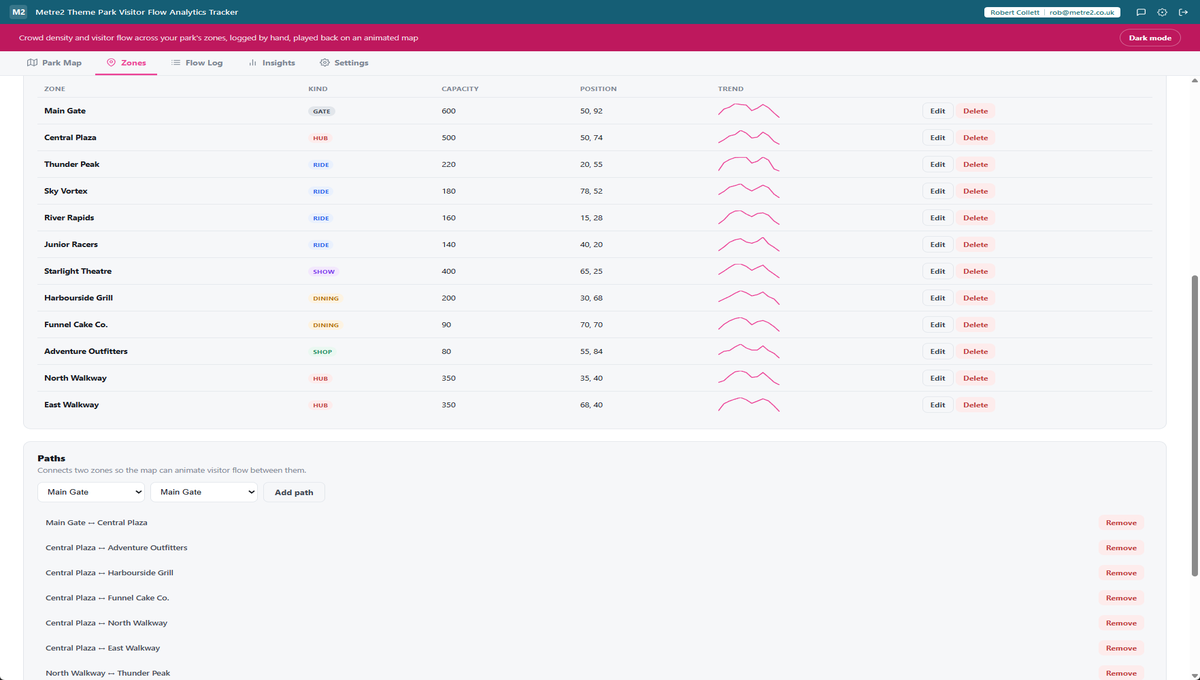
Task: Edit the Main Gate zone
Action: pyautogui.click(x=937, y=111)
